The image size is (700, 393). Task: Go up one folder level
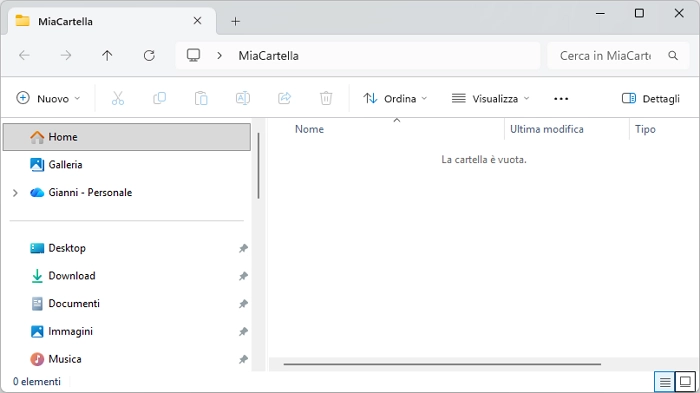pyautogui.click(x=107, y=55)
